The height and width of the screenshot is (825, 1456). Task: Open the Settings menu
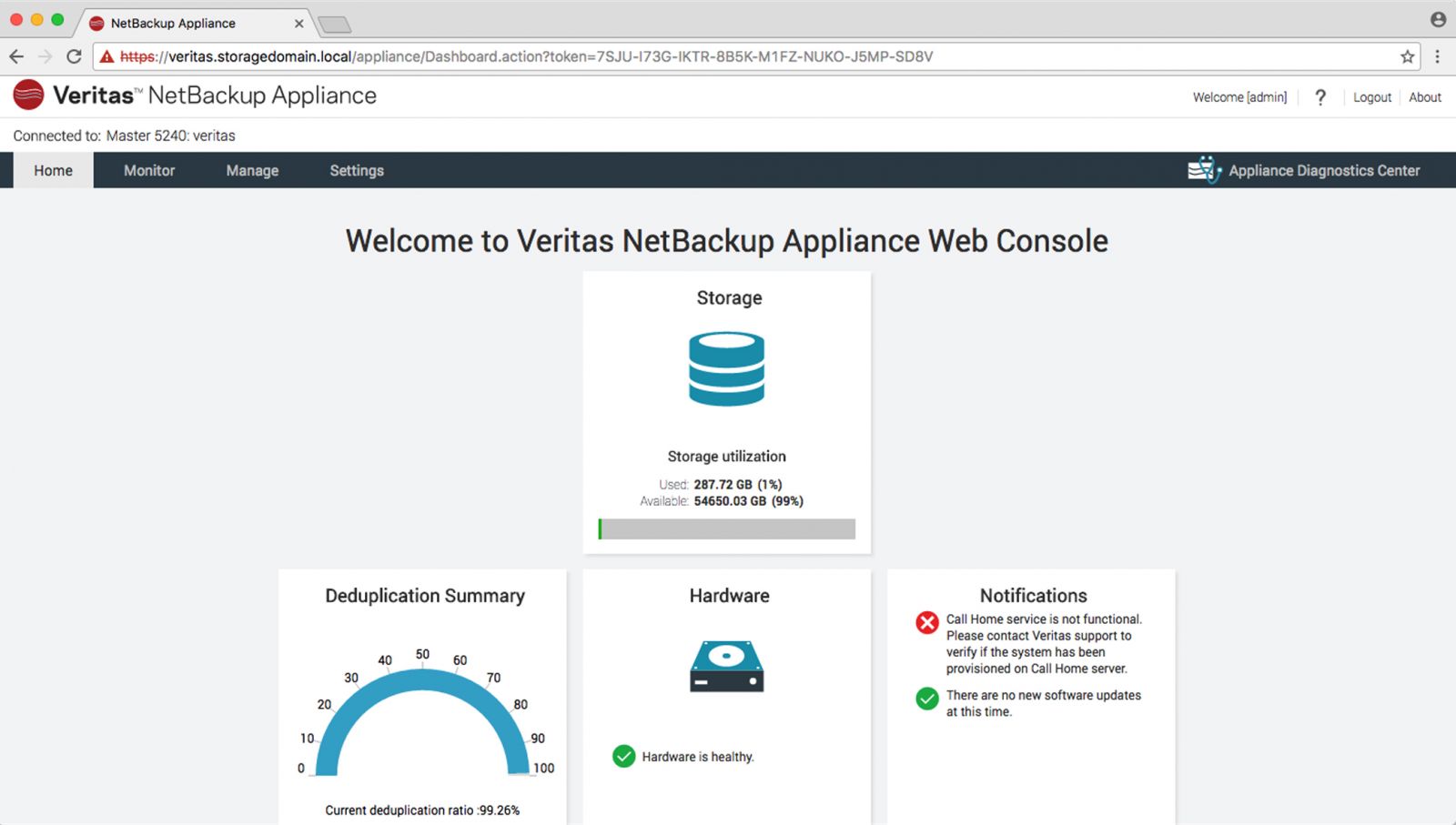point(357,170)
